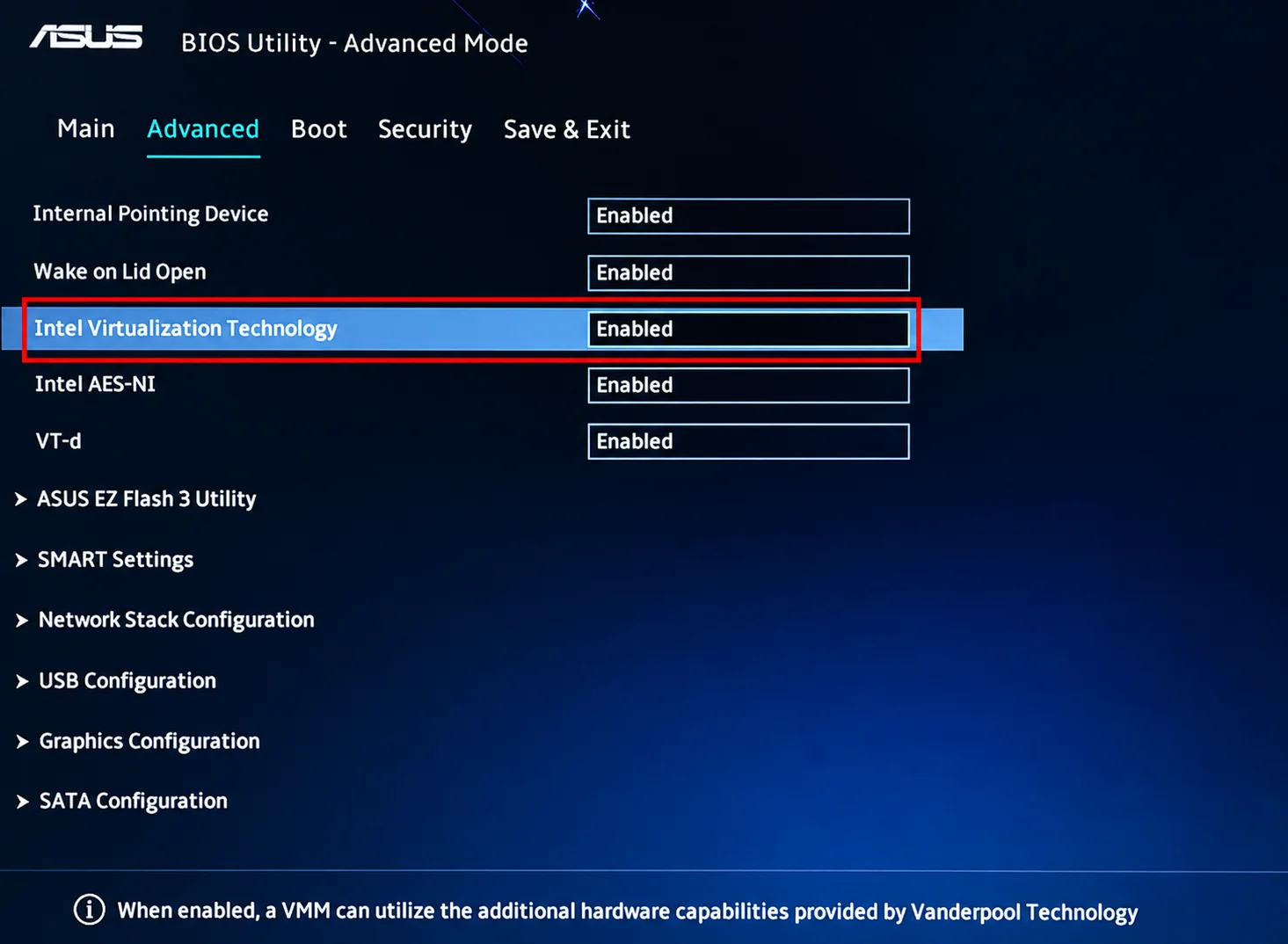Image resolution: width=1288 pixels, height=944 pixels.
Task: Expand SATA Configuration arrow
Action: tap(21, 802)
